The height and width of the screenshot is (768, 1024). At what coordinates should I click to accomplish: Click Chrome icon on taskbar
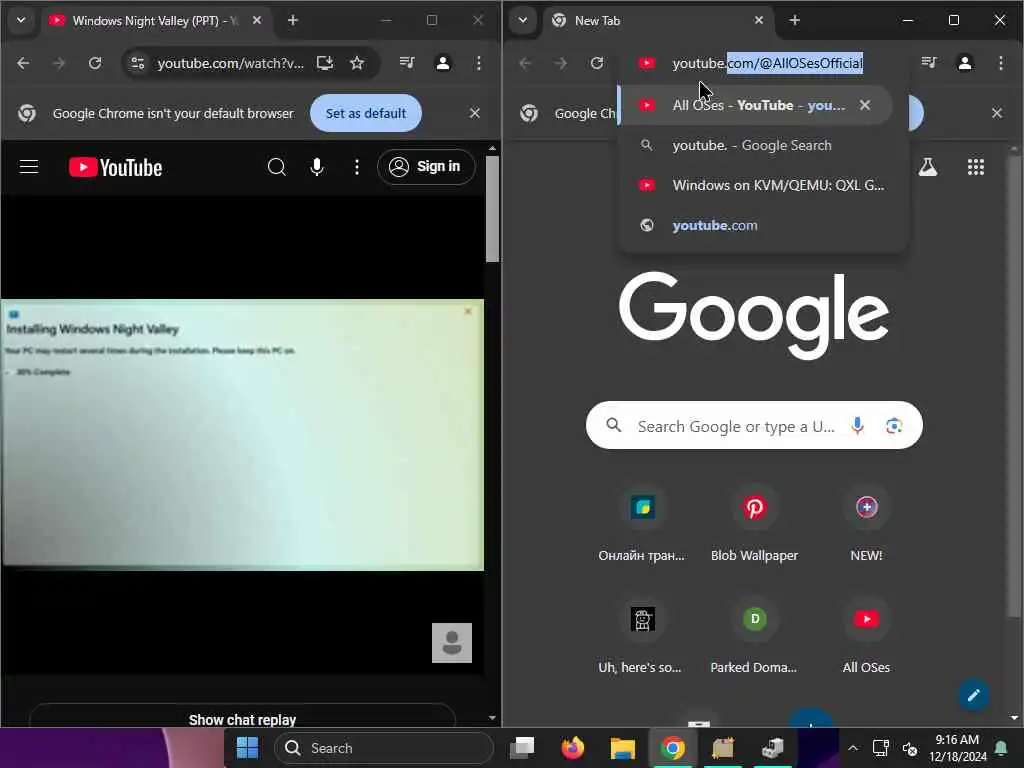coord(673,748)
